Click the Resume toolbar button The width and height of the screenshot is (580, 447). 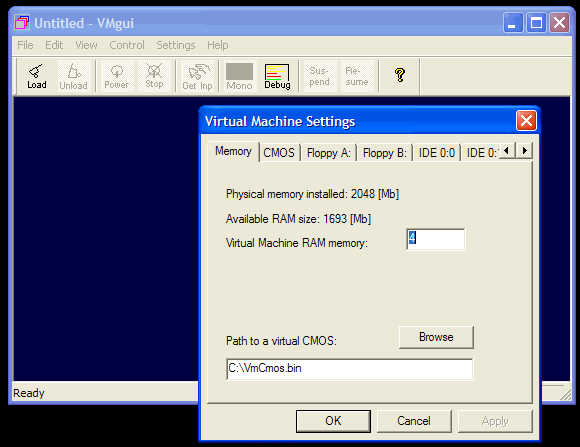click(357, 76)
